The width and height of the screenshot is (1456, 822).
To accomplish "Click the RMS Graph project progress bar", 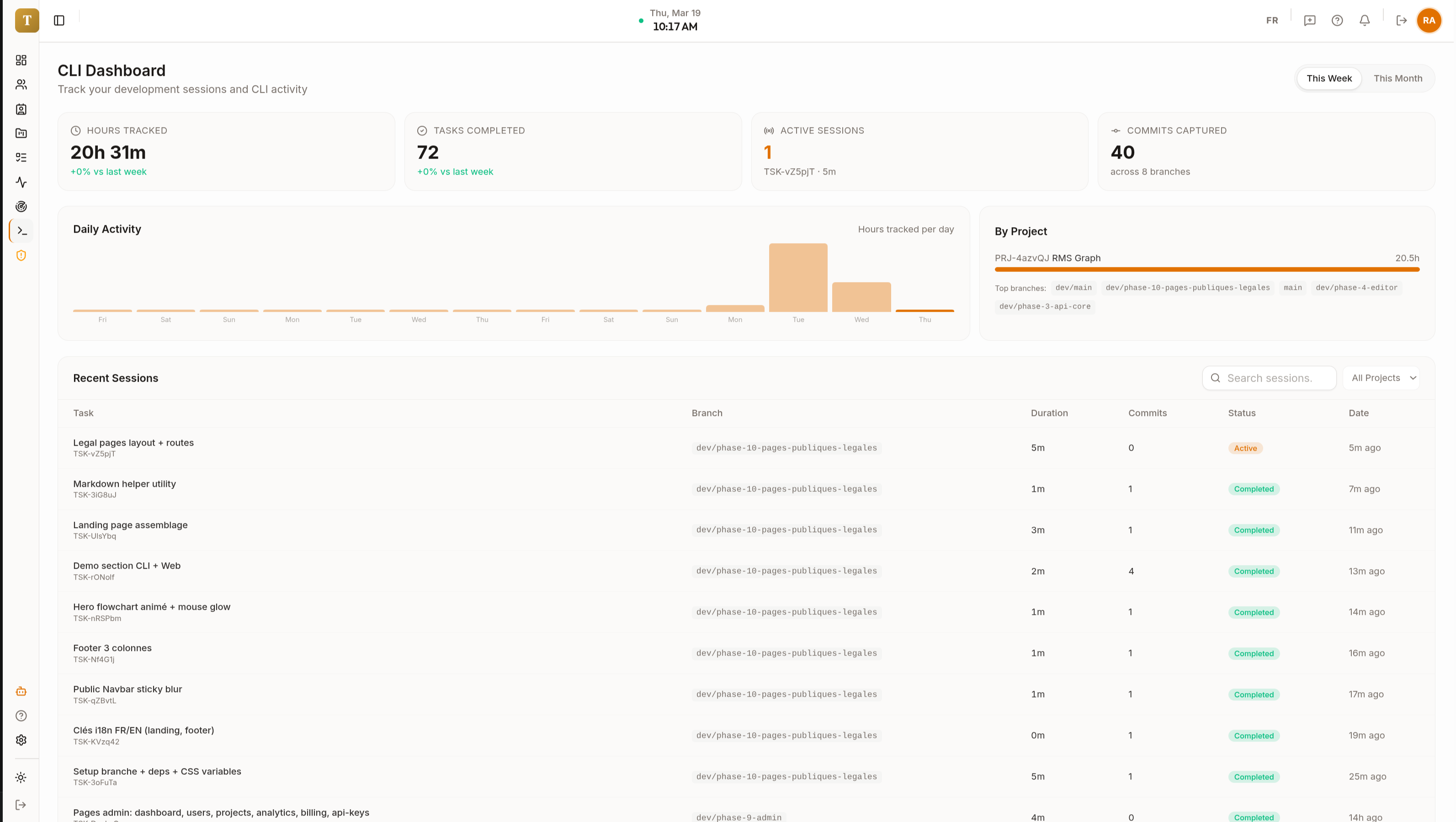I will (1206, 270).
